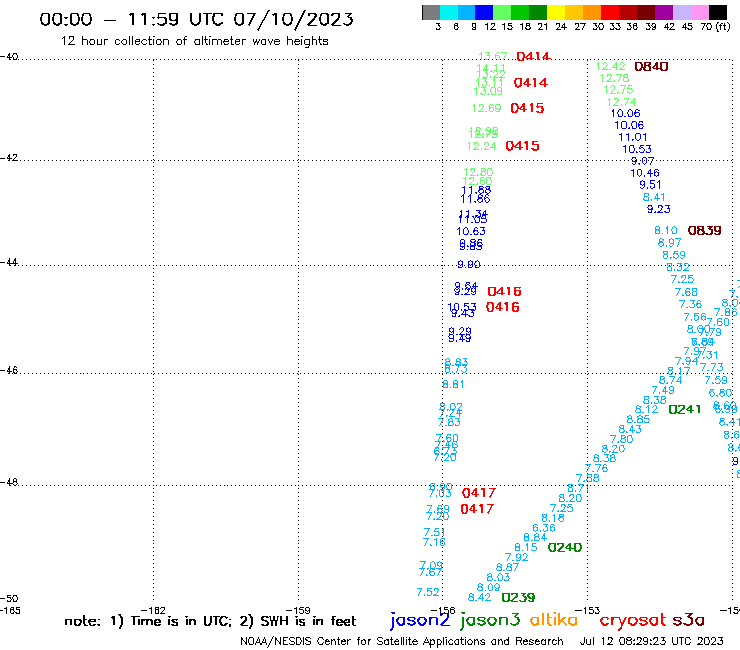Screen dimensions: 740x650
Task: Click the gray 3 ft legend swatch
Action: point(431,12)
